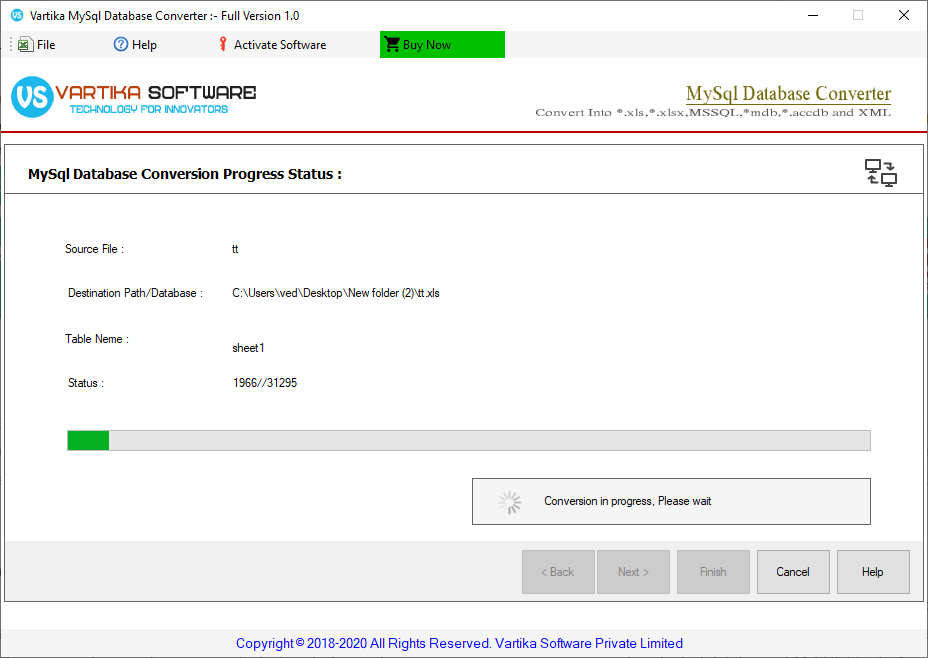The width and height of the screenshot is (928, 658).
Task: Click the loading spinner icon
Action: [510, 502]
